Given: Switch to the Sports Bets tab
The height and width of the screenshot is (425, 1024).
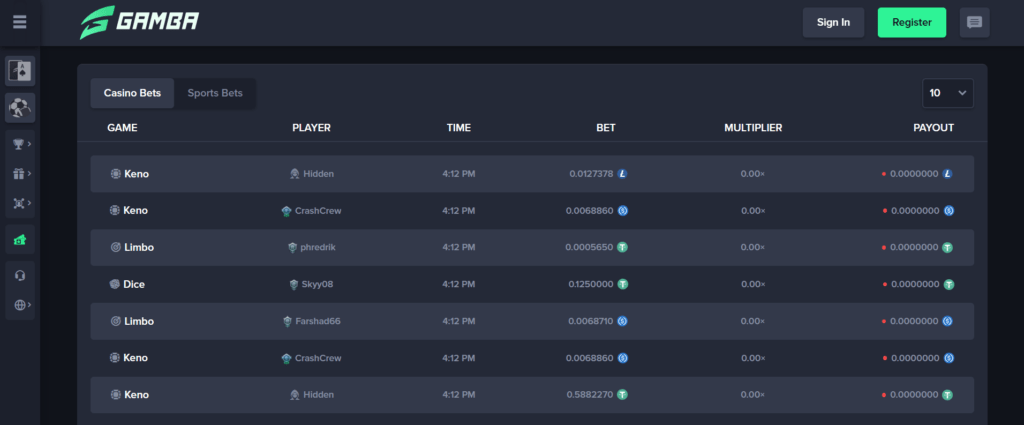Looking at the screenshot, I should (215, 93).
